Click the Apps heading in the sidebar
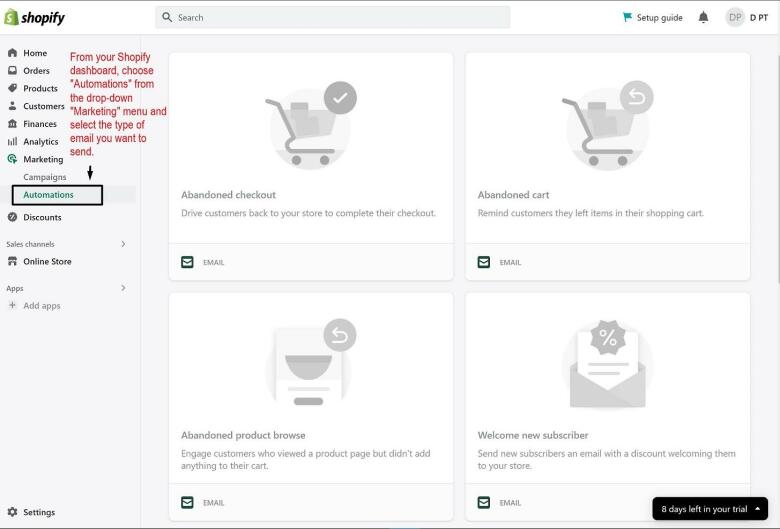This screenshot has width=780, height=529. (14, 288)
